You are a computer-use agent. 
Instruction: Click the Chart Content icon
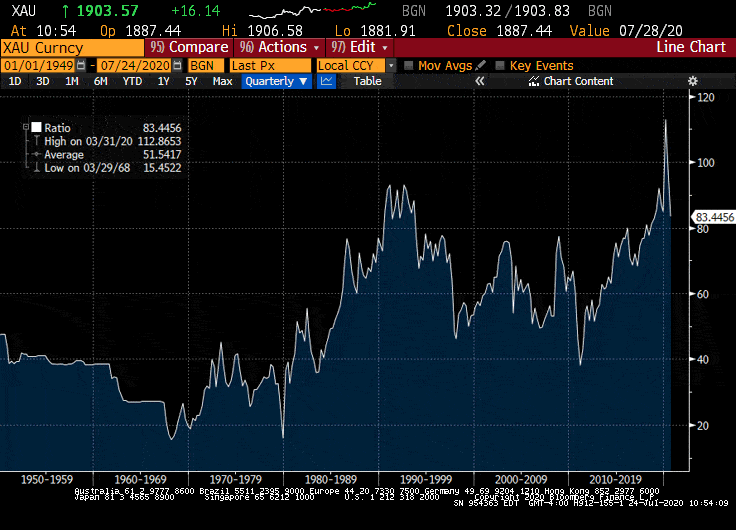534,81
